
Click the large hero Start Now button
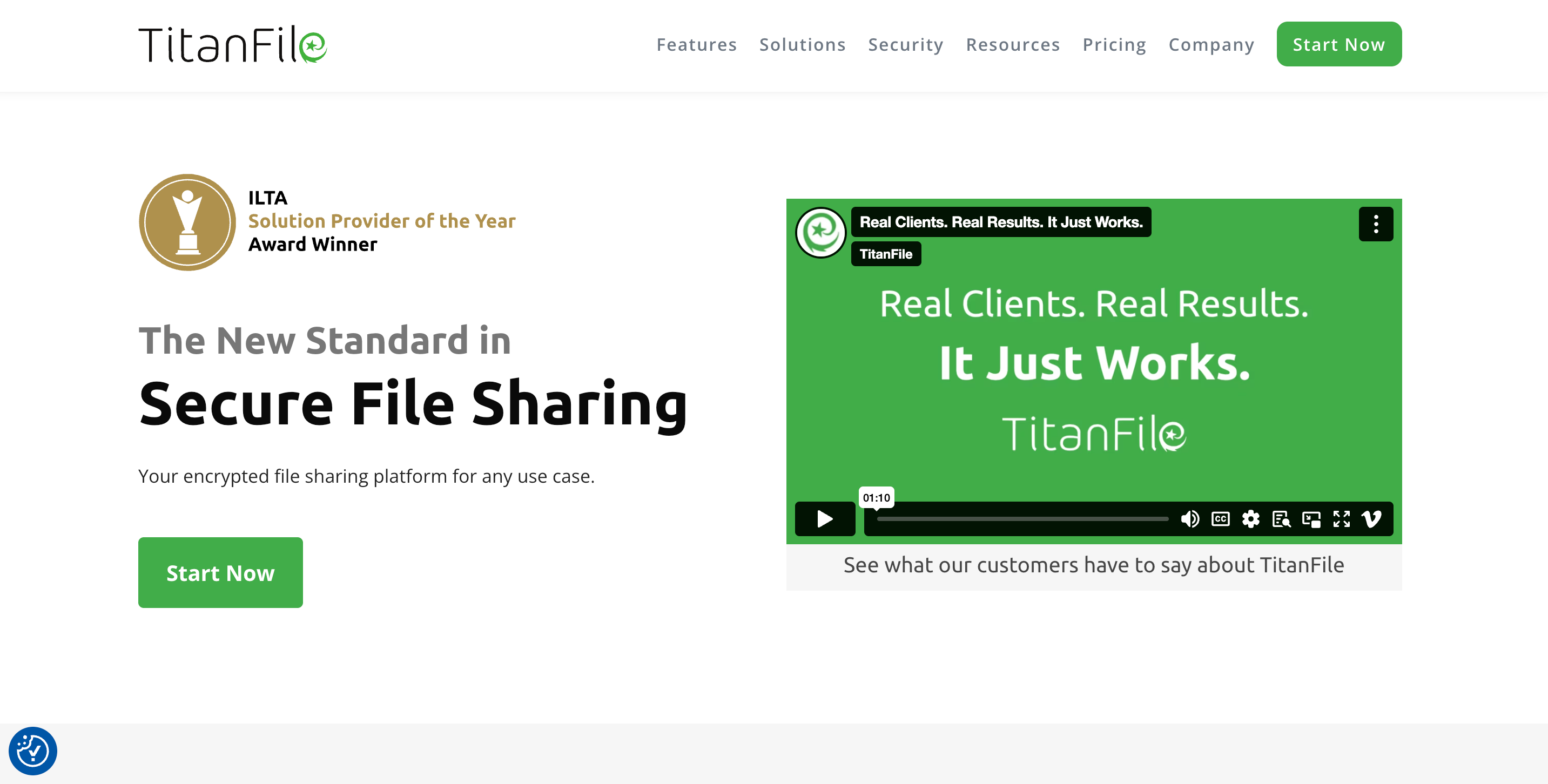point(220,572)
